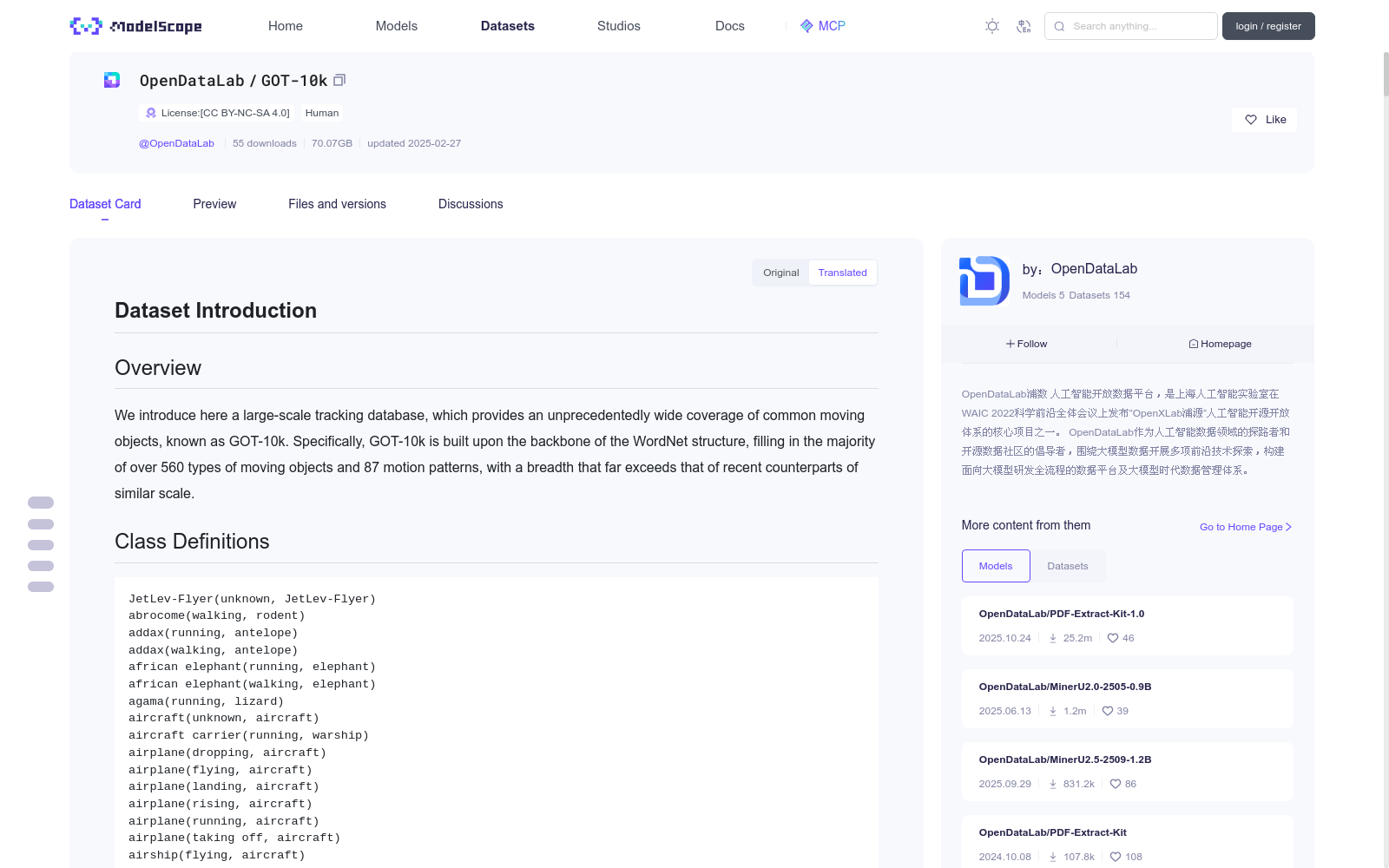This screenshot has width=1389, height=868.
Task: Select the Translated language toggle
Action: [842, 273]
